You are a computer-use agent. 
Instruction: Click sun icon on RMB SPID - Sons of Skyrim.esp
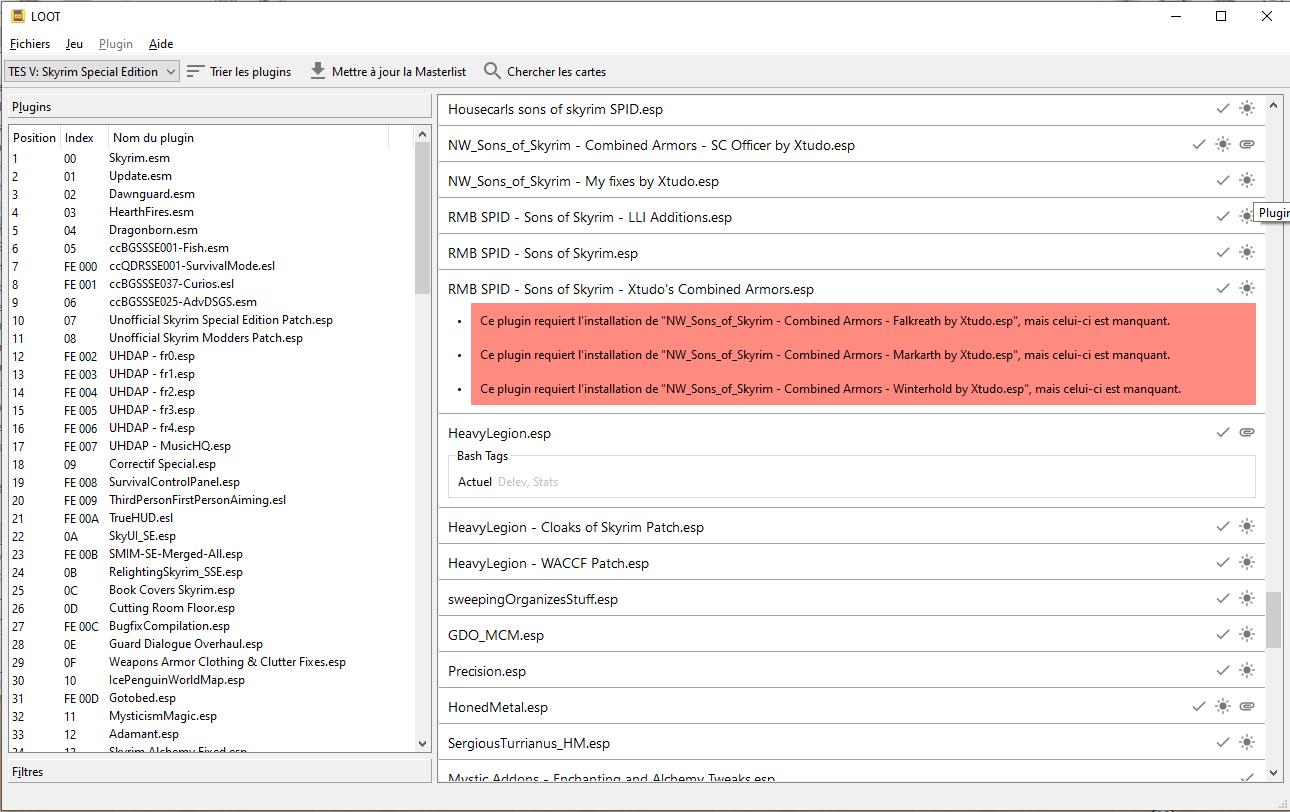(1246, 252)
